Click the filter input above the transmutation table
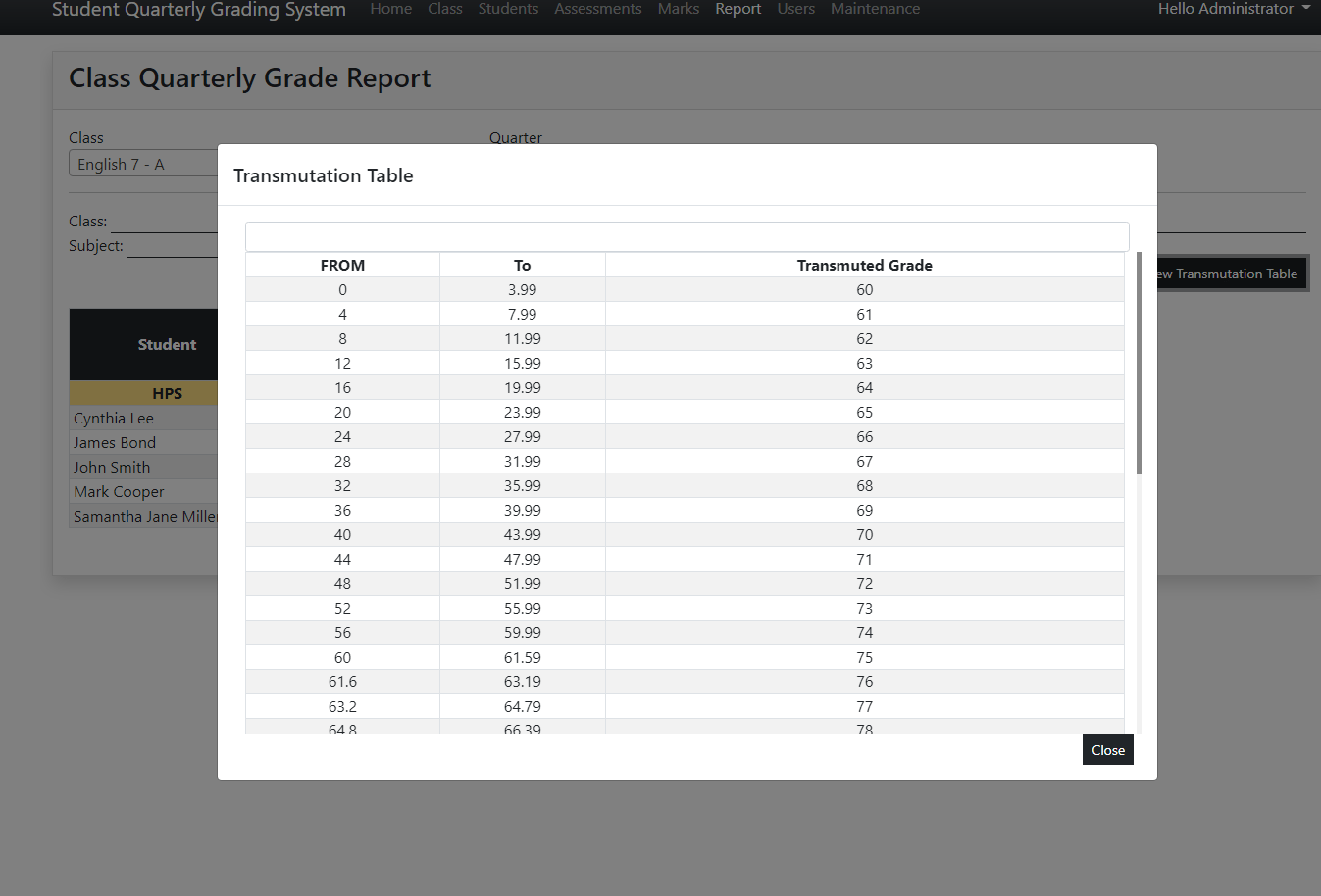The image size is (1321, 896). (x=686, y=235)
